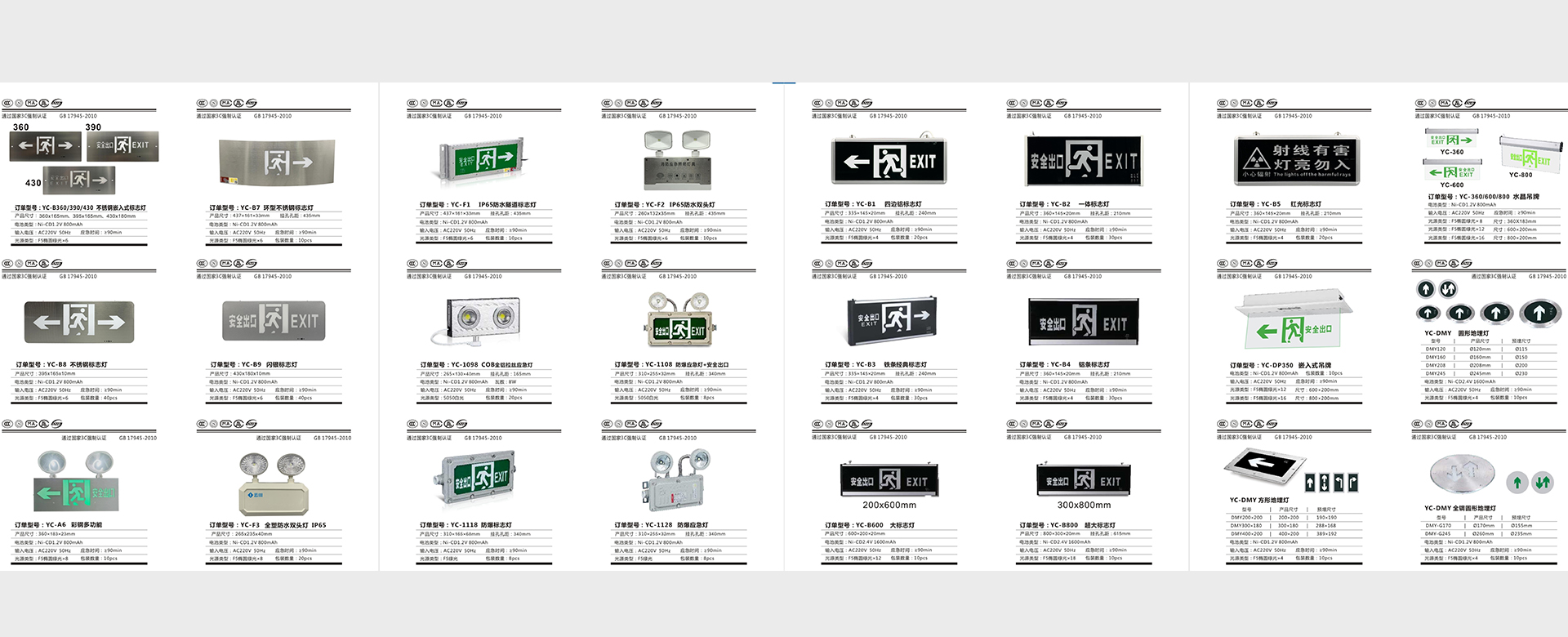Viewport: 1568px width, 637px height.
Task: Select the 'YC-1098 COB金铝拉丝应急灯' heading
Action: [492, 365]
